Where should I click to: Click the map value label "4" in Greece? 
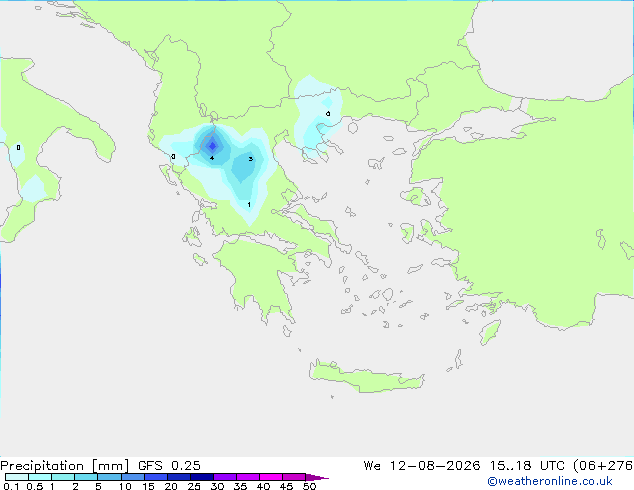click(212, 158)
